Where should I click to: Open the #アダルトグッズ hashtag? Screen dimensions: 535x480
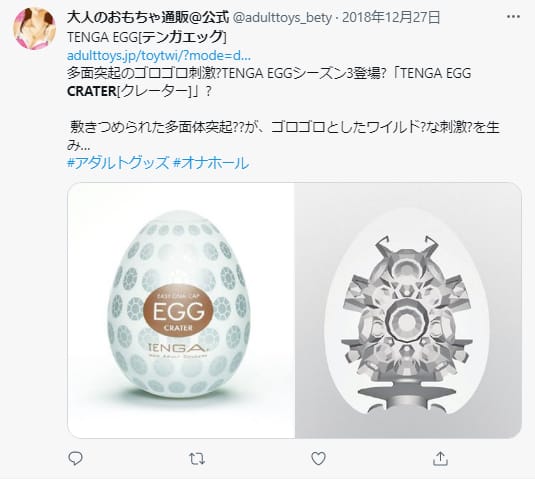point(118,163)
